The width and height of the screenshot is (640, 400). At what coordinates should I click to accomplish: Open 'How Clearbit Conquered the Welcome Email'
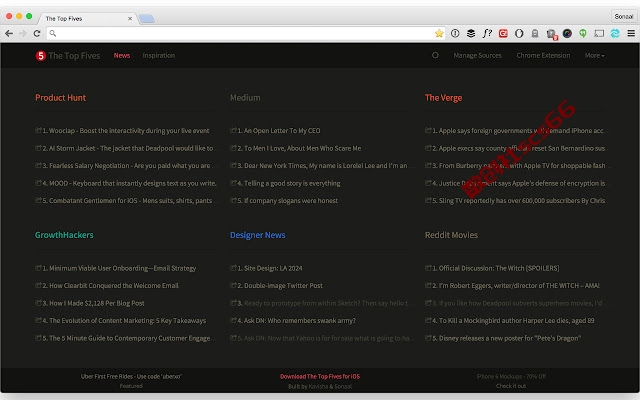pos(111,285)
